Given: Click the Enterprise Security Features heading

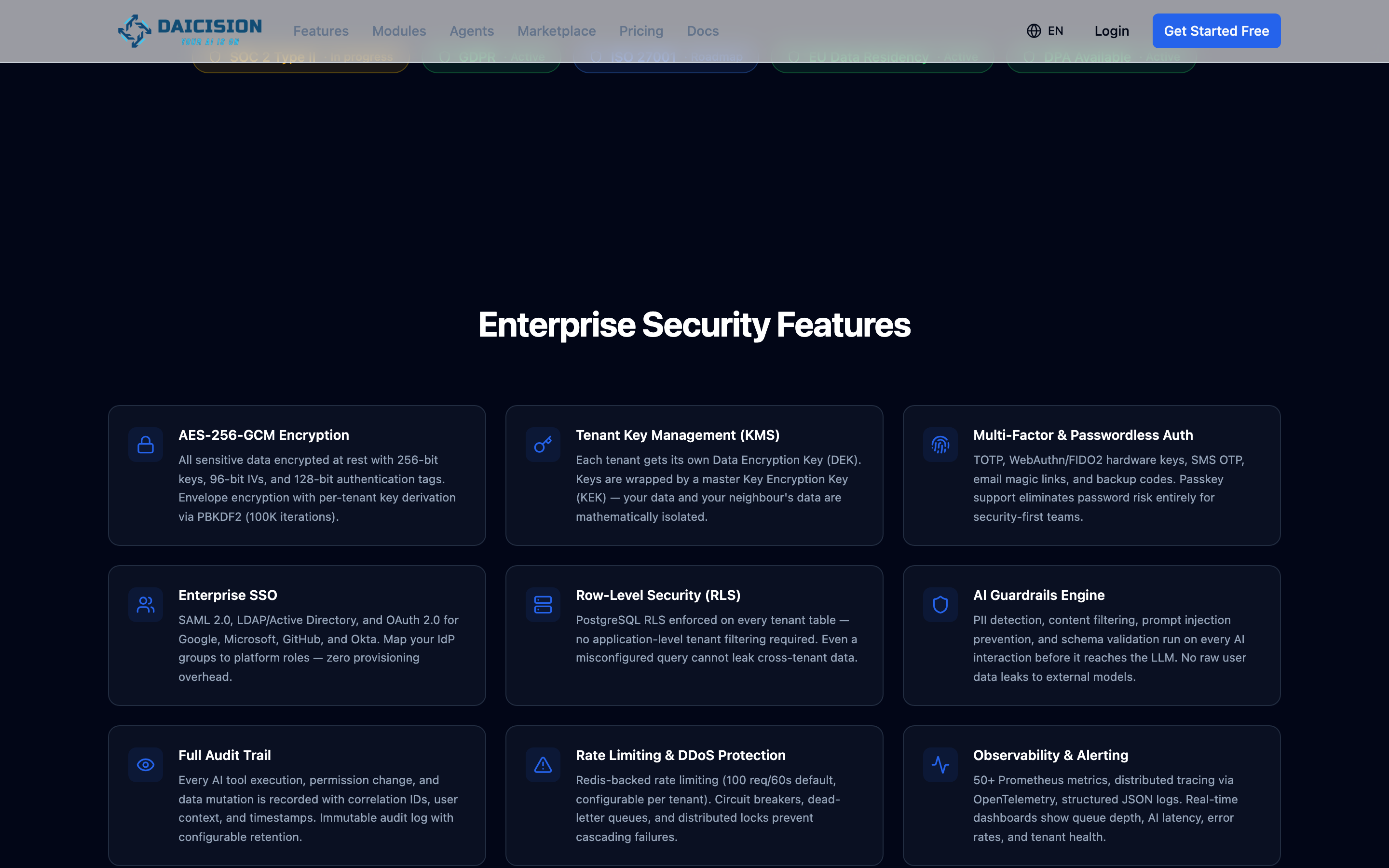Looking at the screenshot, I should [x=694, y=325].
